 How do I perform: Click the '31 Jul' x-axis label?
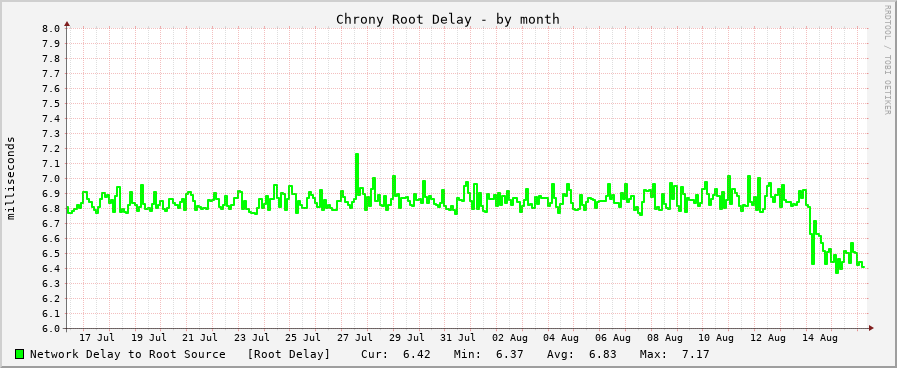pyautogui.click(x=459, y=338)
